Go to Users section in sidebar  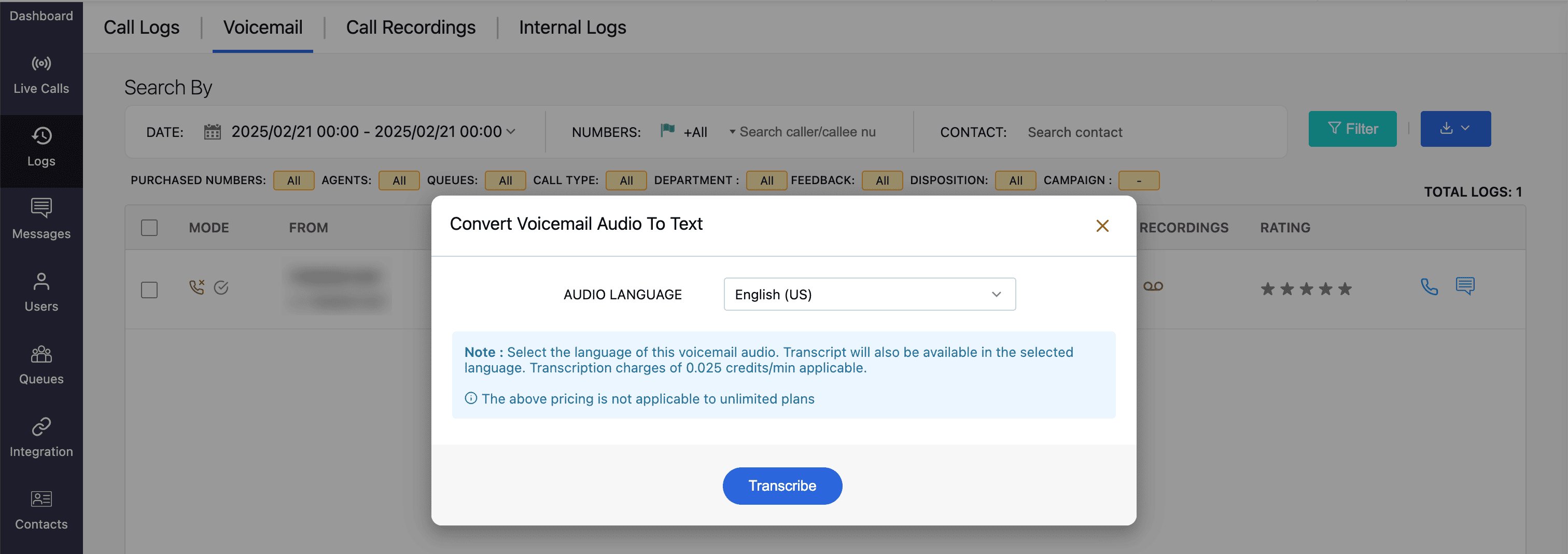tap(41, 292)
